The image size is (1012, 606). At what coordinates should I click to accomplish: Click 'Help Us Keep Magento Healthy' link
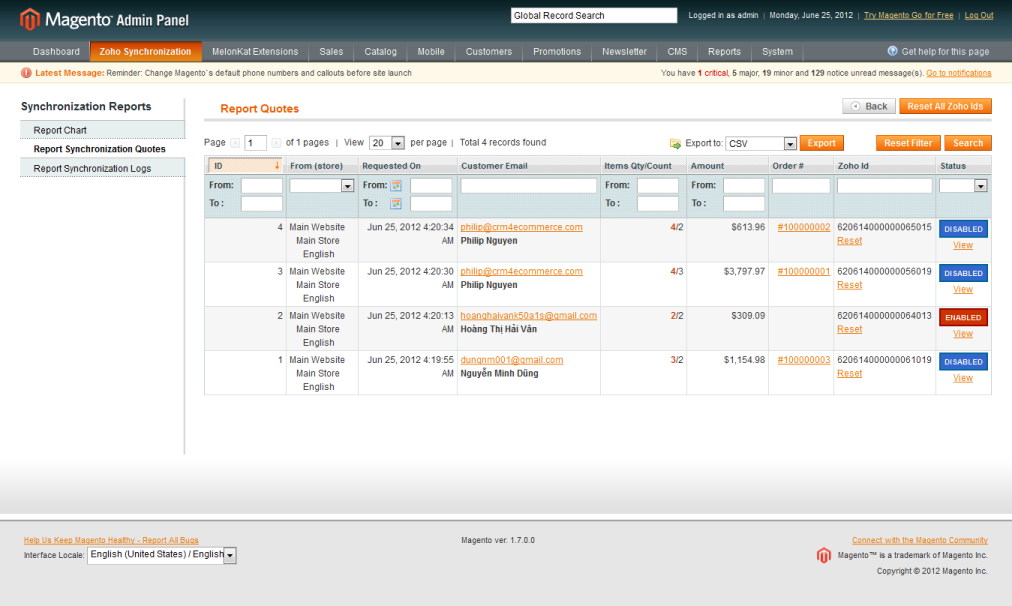(111, 540)
